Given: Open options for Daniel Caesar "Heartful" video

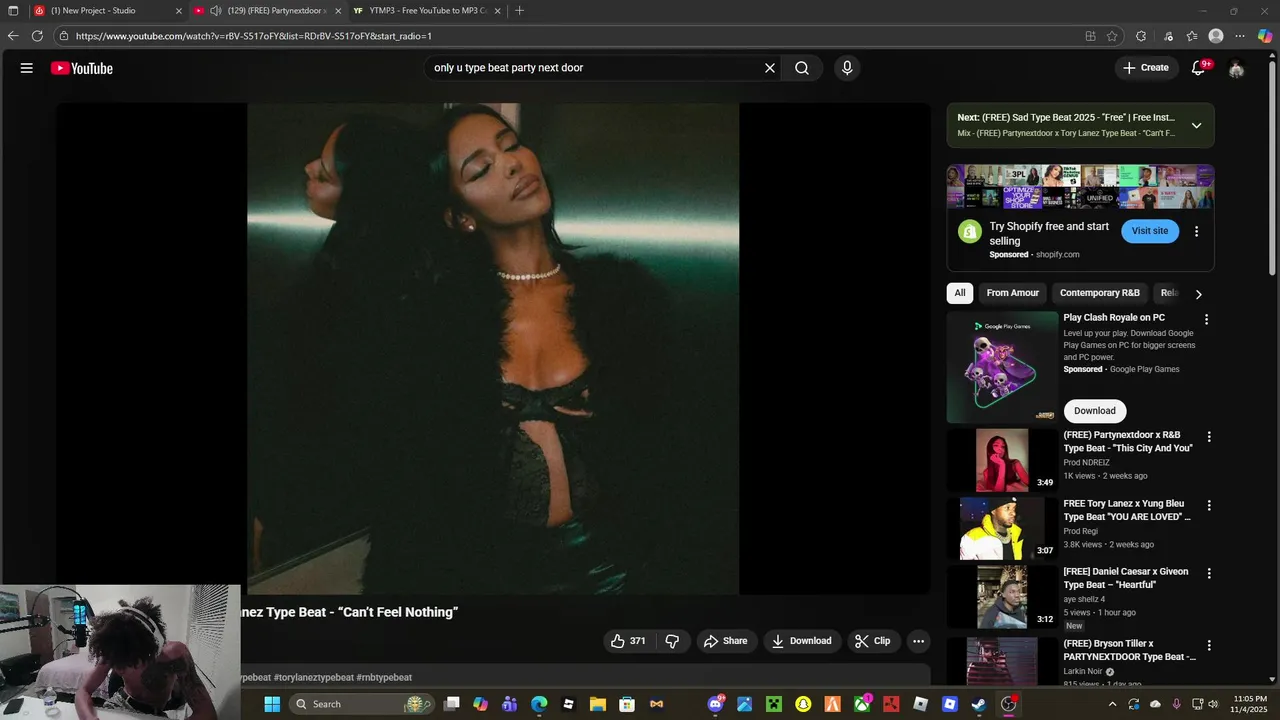Looking at the screenshot, I should click(1209, 574).
